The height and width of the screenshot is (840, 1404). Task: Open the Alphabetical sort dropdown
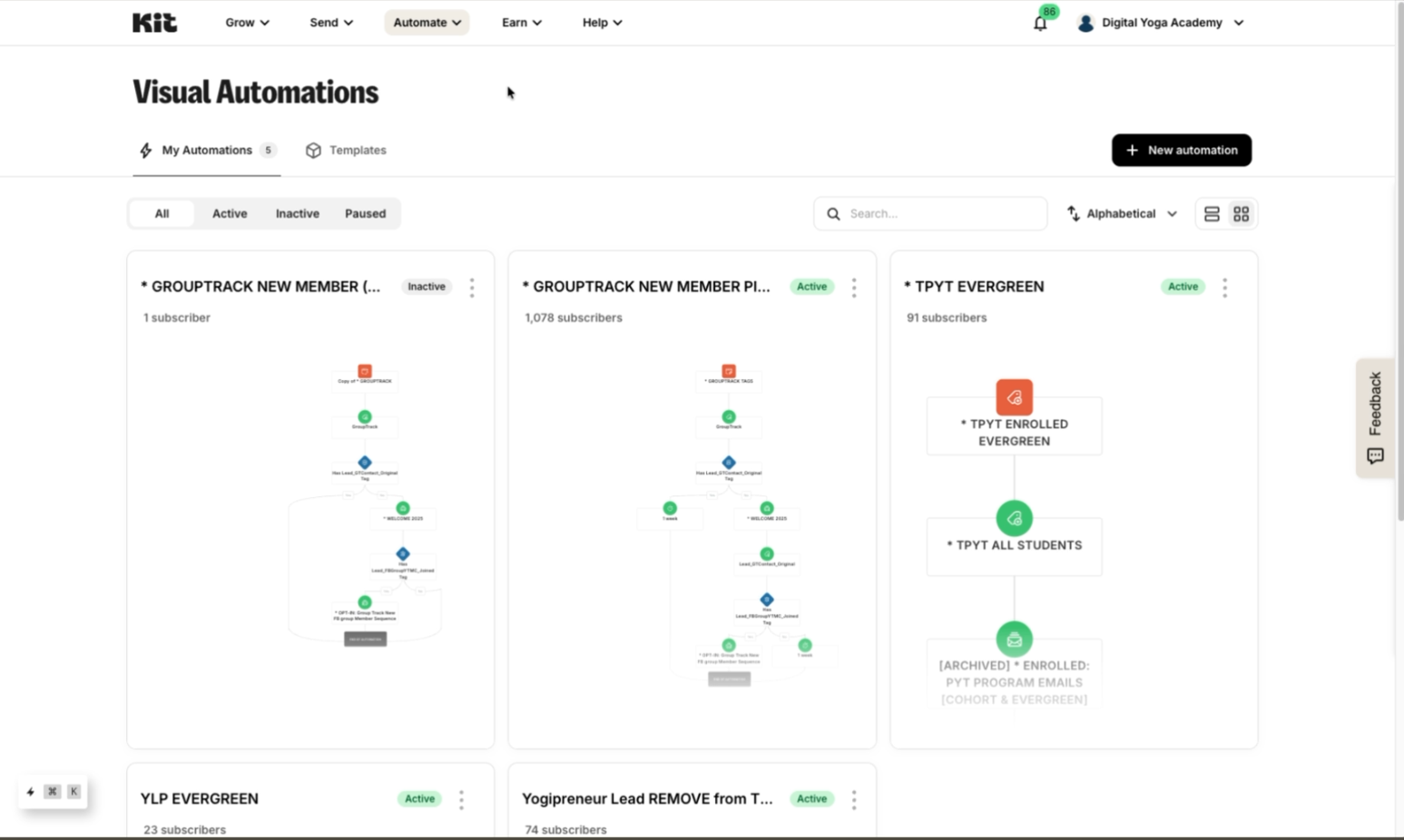point(1122,214)
